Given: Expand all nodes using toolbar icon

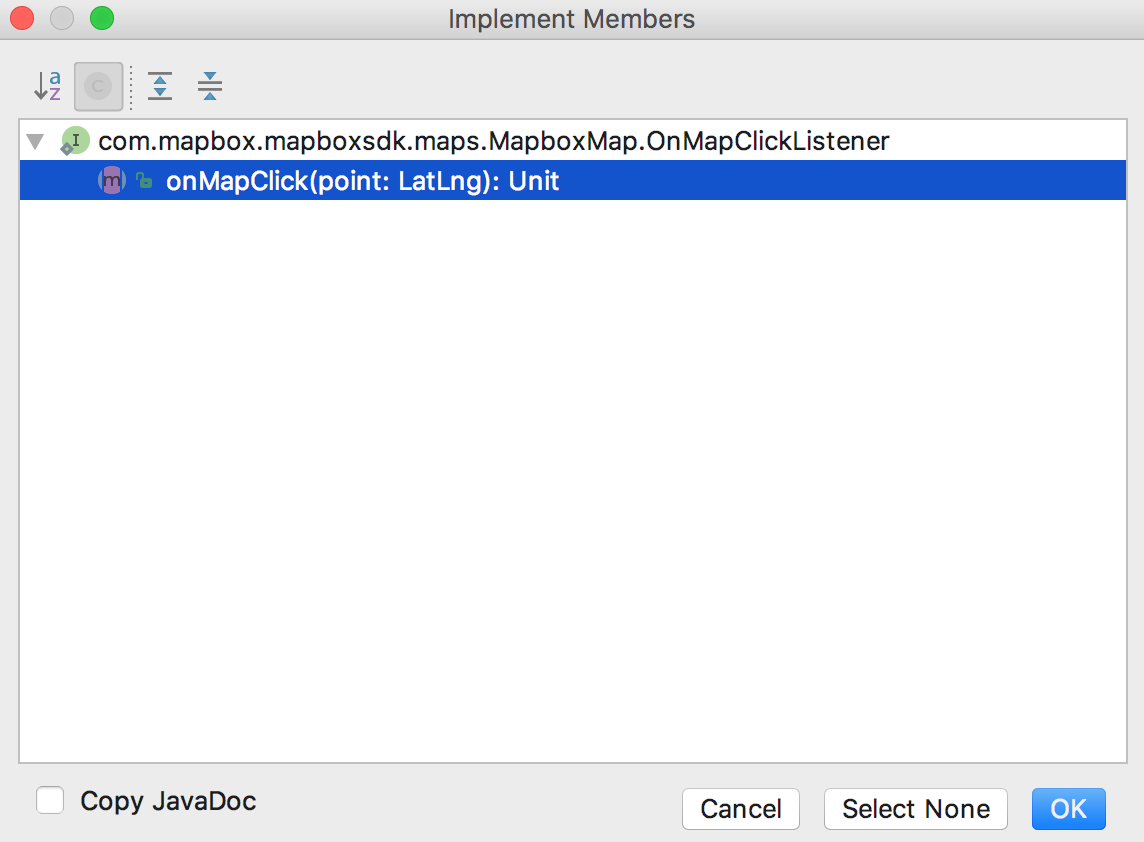Looking at the screenshot, I should [x=160, y=86].
